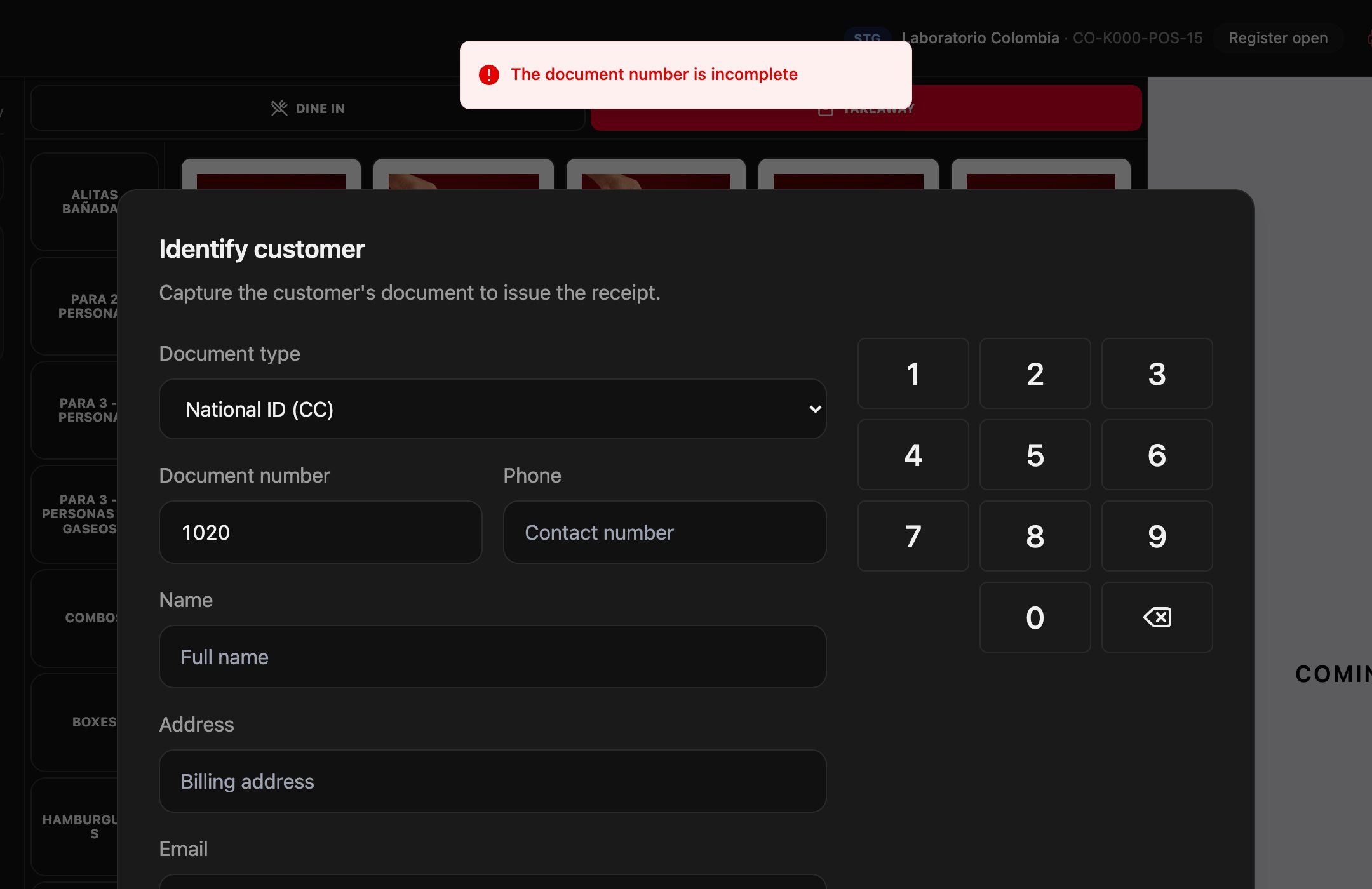
Task: Click the 'Identify customer' dialog title
Action: 262,249
